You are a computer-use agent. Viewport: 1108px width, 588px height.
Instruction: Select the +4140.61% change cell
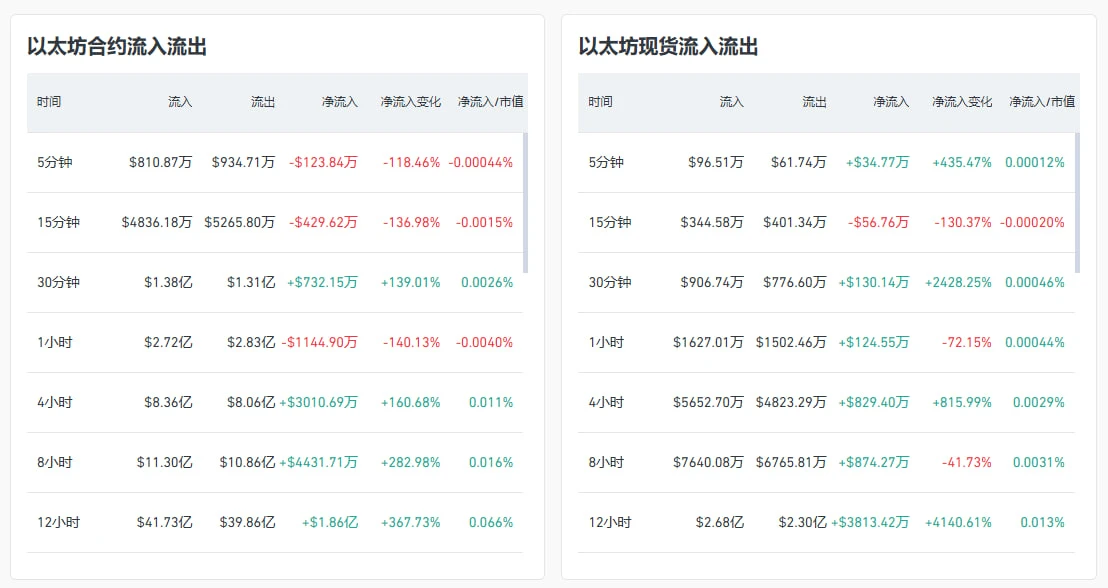pos(958,523)
